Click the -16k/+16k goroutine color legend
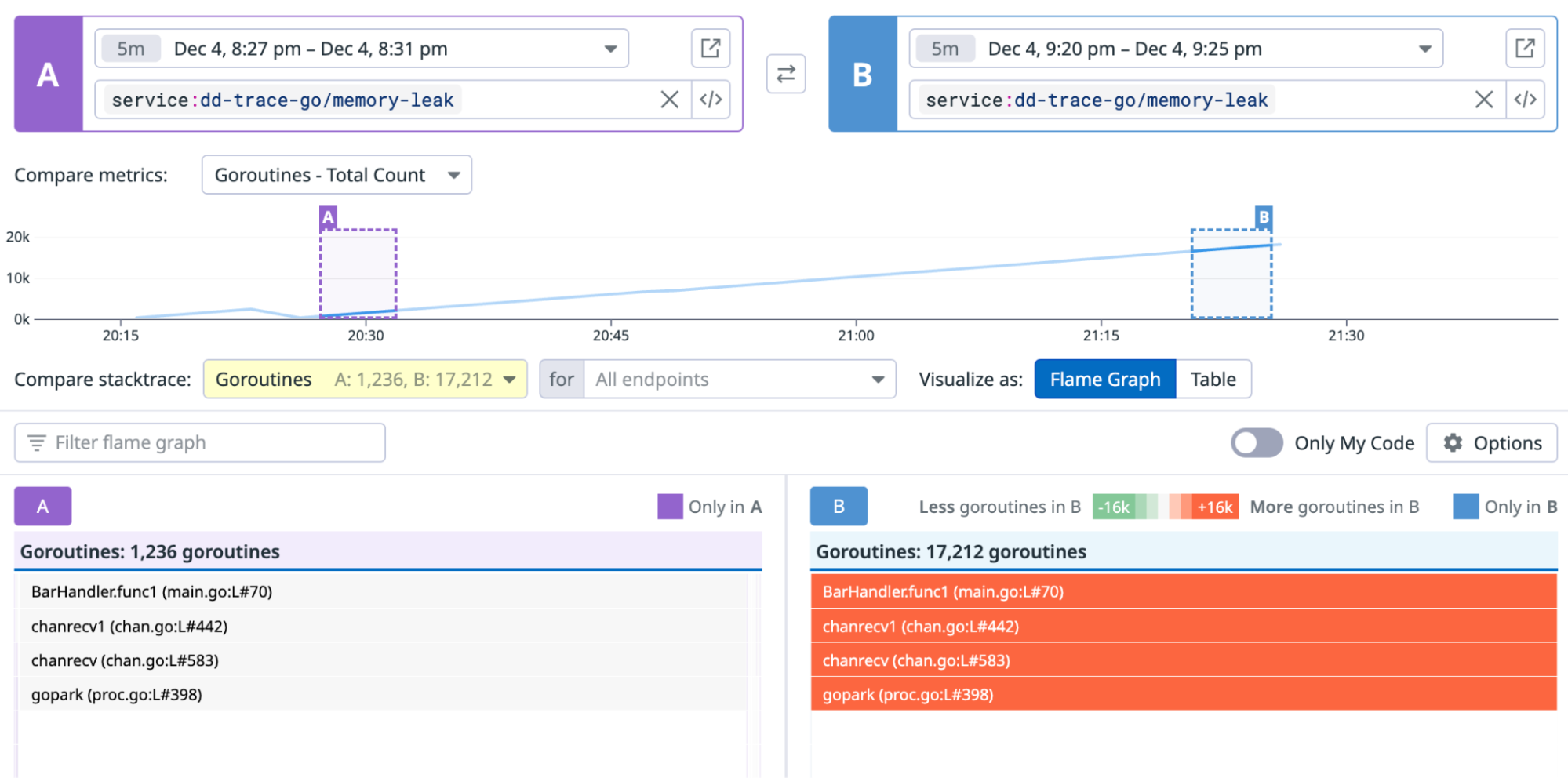The width and height of the screenshot is (1568, 778). [x=1166, y=506]
